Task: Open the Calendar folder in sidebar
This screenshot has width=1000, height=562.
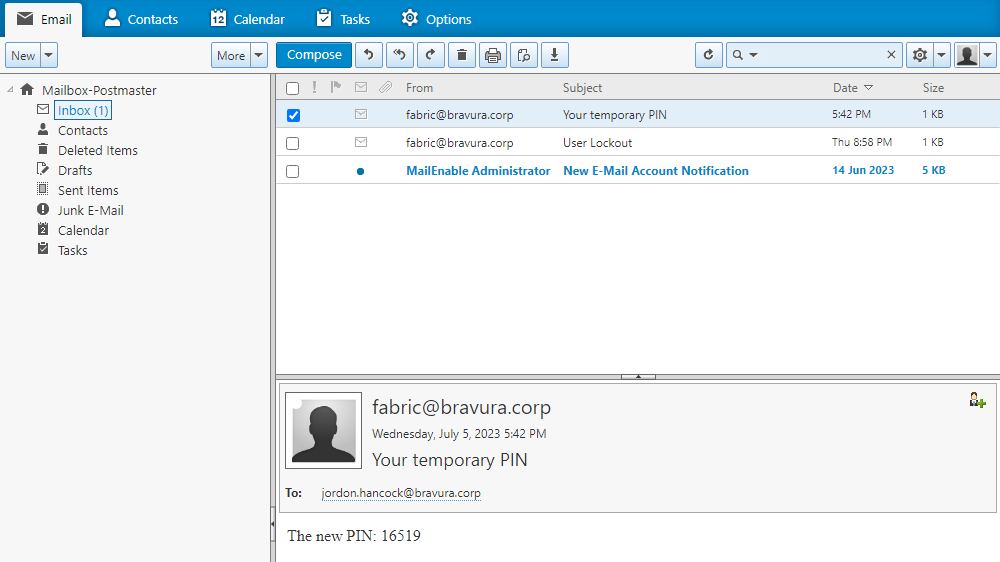Action: point(83,230)
